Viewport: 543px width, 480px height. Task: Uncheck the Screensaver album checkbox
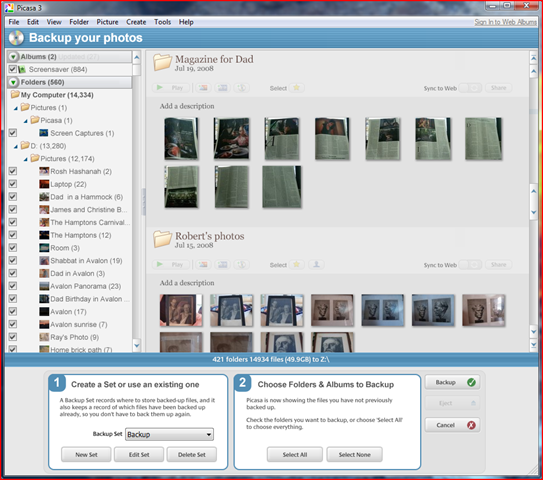[12, 69]
